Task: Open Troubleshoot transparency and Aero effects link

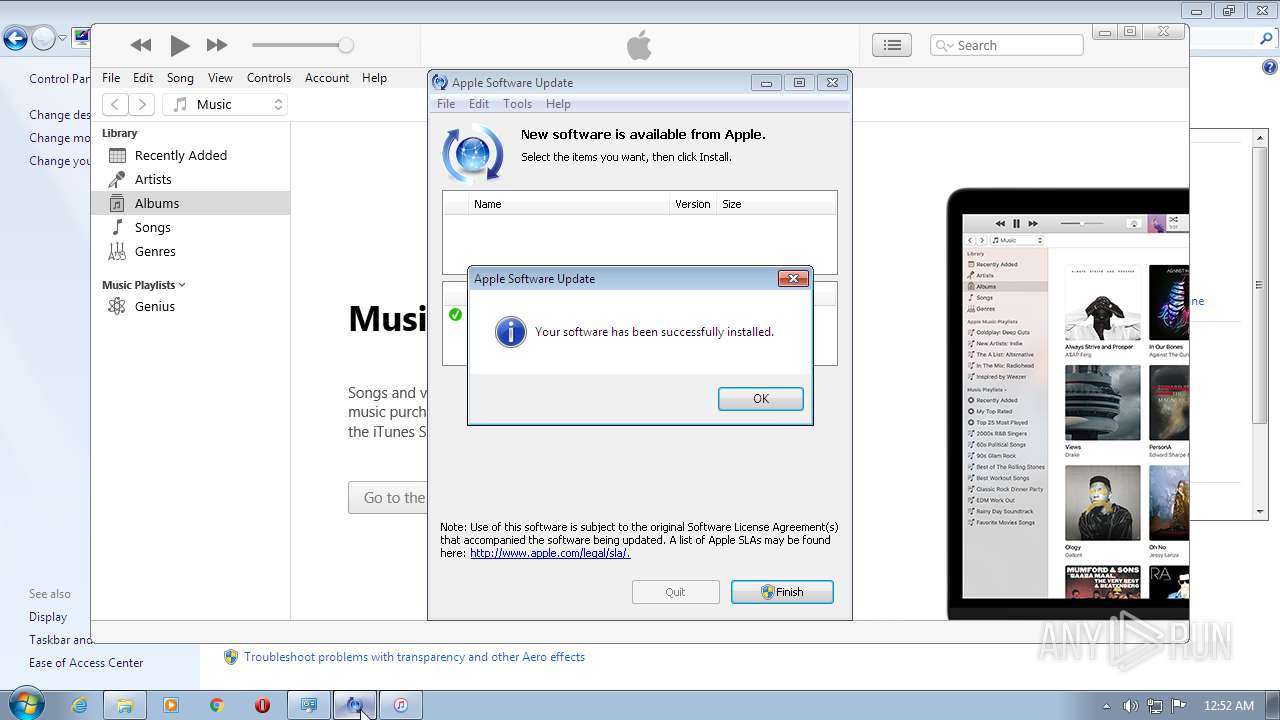Action: coord(414,657)
